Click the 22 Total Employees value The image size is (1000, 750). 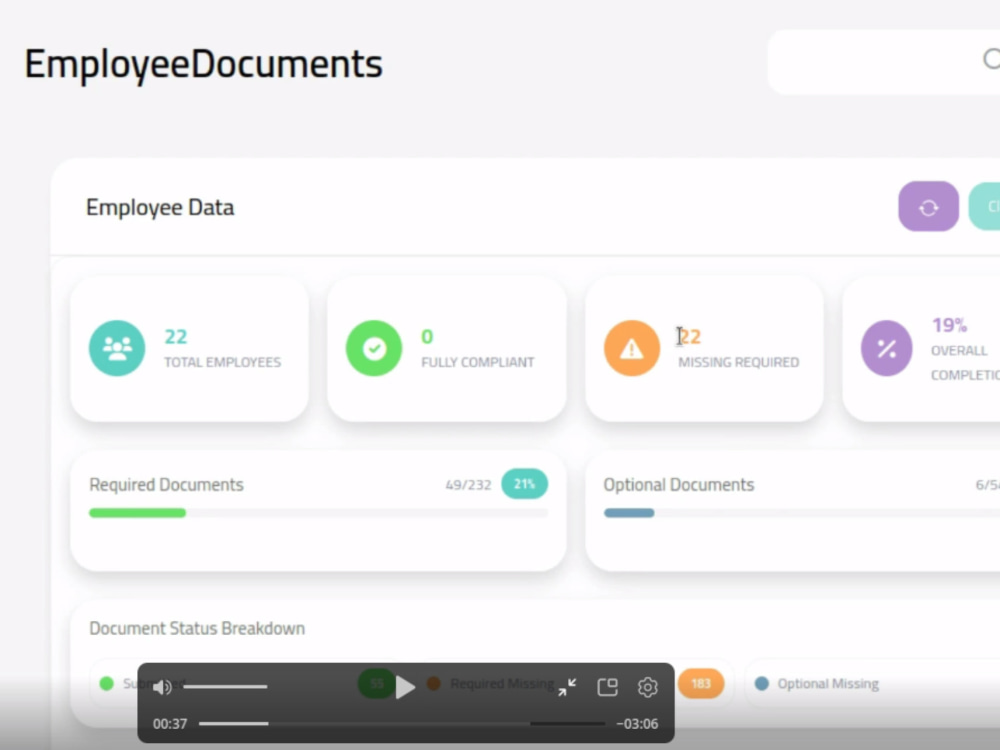176,336
